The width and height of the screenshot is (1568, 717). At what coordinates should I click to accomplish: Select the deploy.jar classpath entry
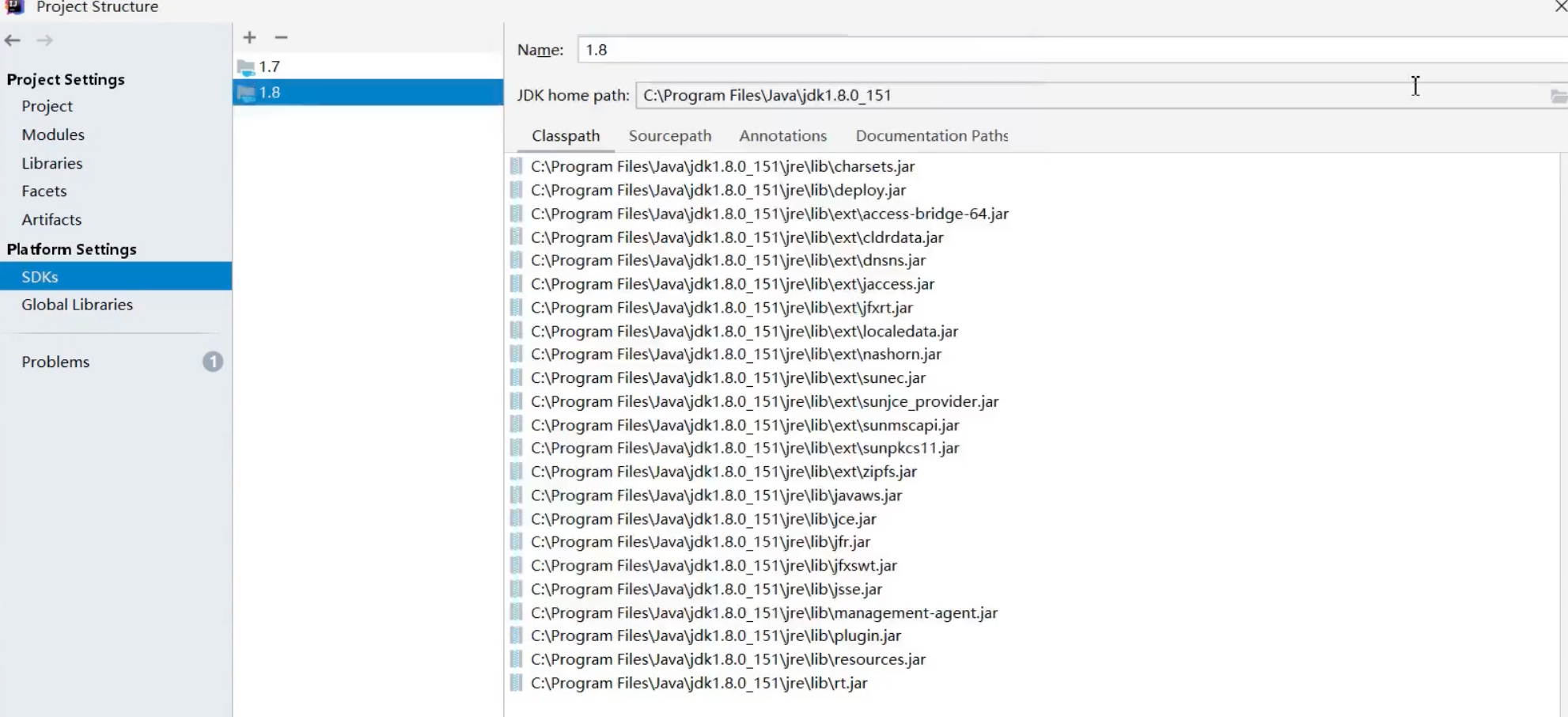718,190
